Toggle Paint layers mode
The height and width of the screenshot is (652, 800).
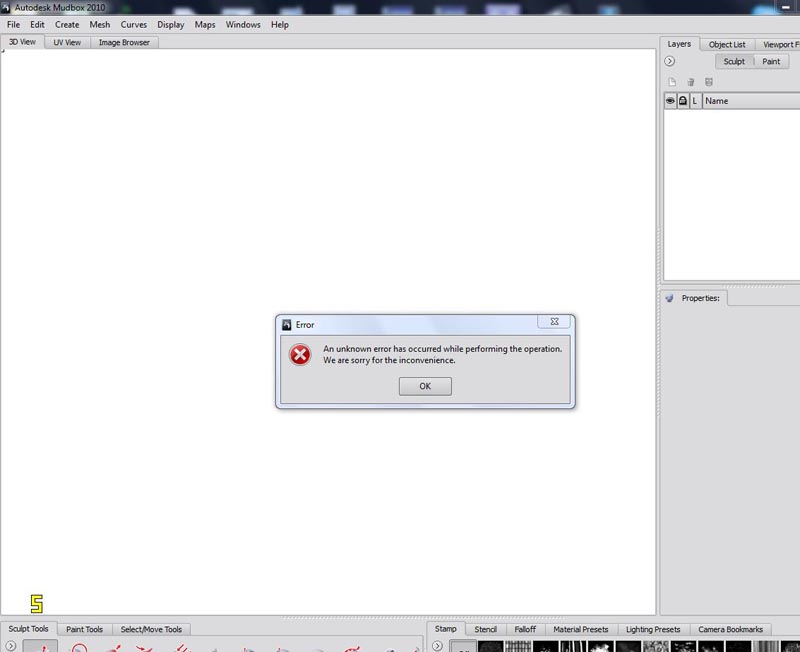coord(771,61)
